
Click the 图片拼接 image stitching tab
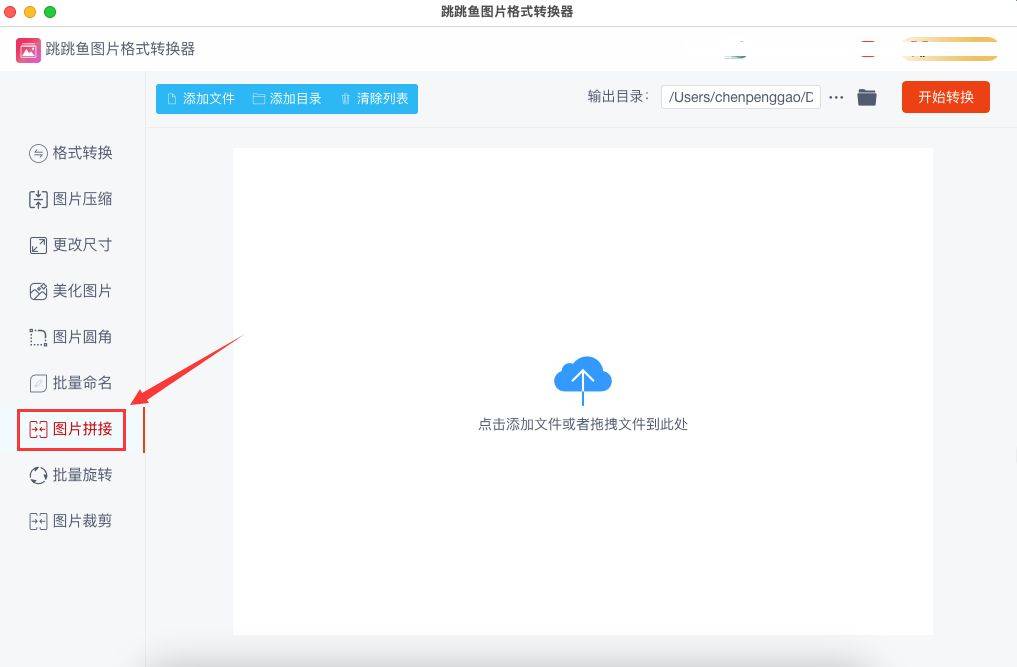point(71,430)
